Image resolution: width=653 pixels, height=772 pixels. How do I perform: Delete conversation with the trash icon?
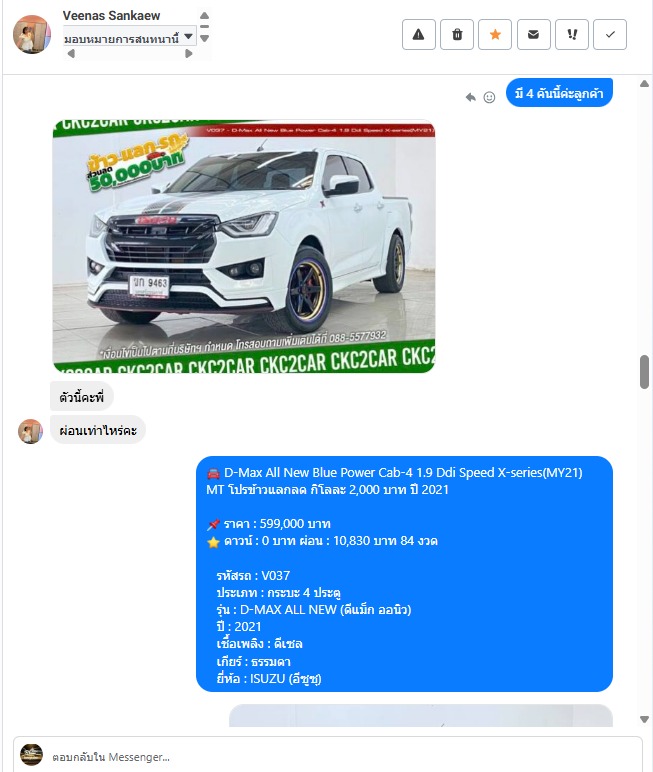click(457, 34)
